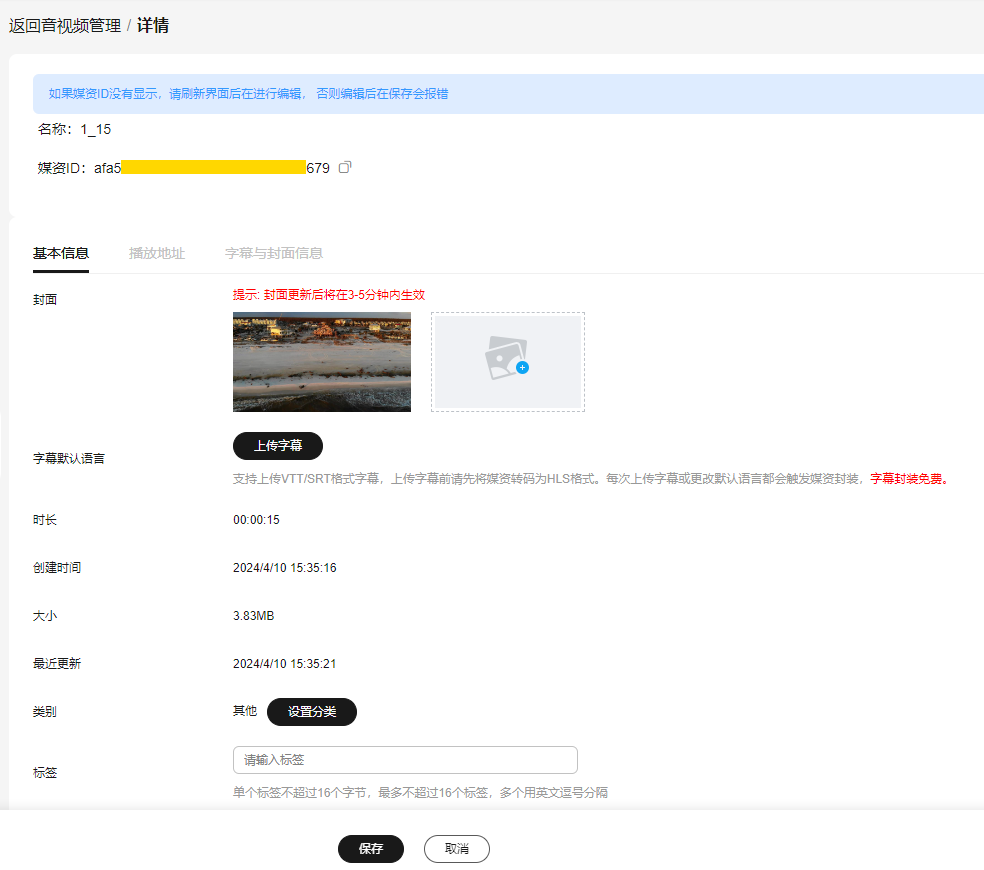Click the file size 3.83MB
Viewport: 984px width, 870px height.
pos(254,616)
